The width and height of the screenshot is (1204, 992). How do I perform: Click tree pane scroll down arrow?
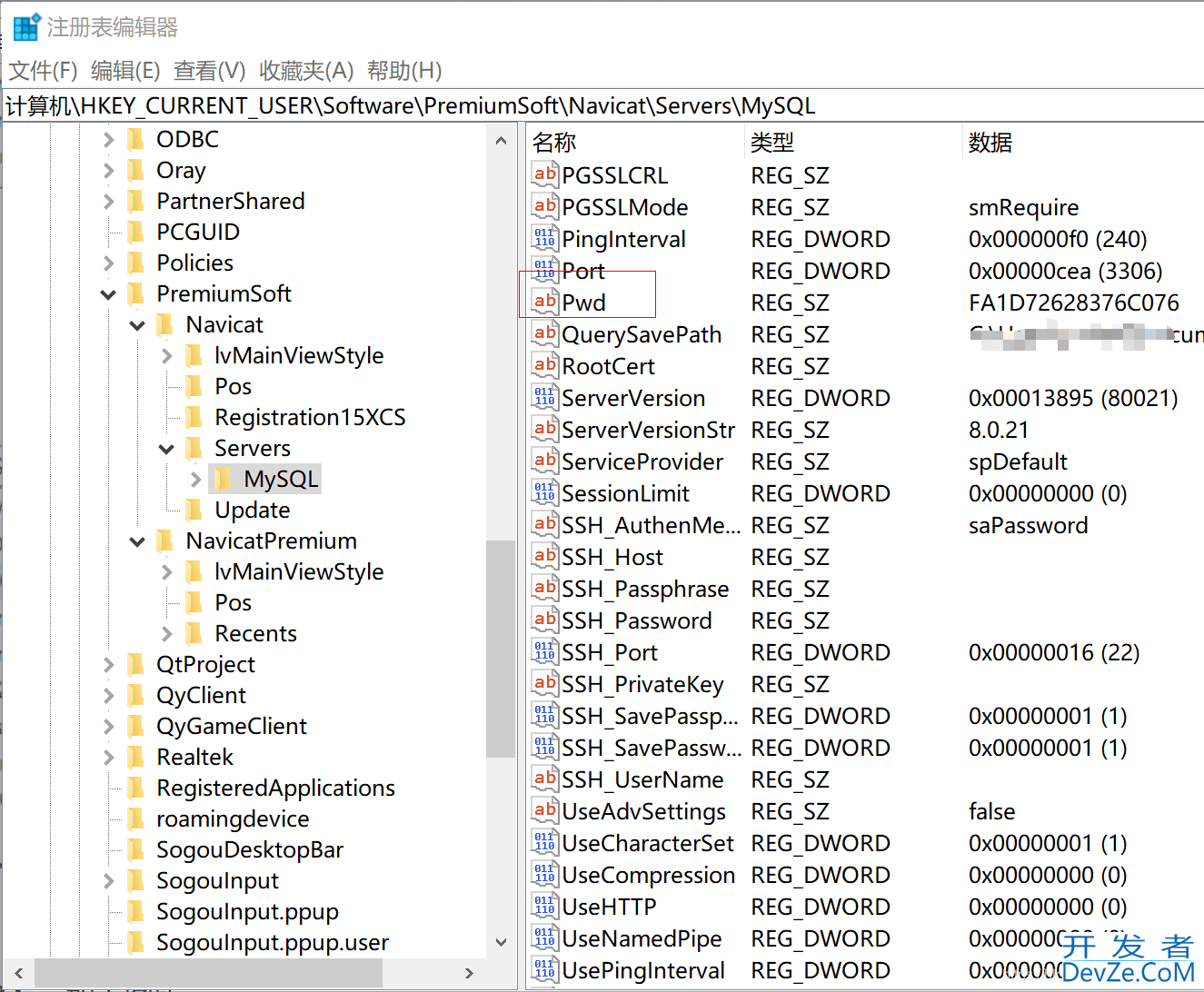(501, 942)
